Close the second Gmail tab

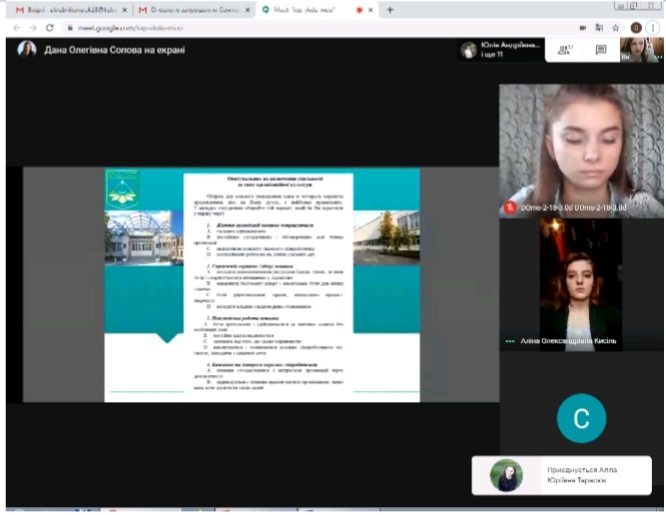point(248,10)
